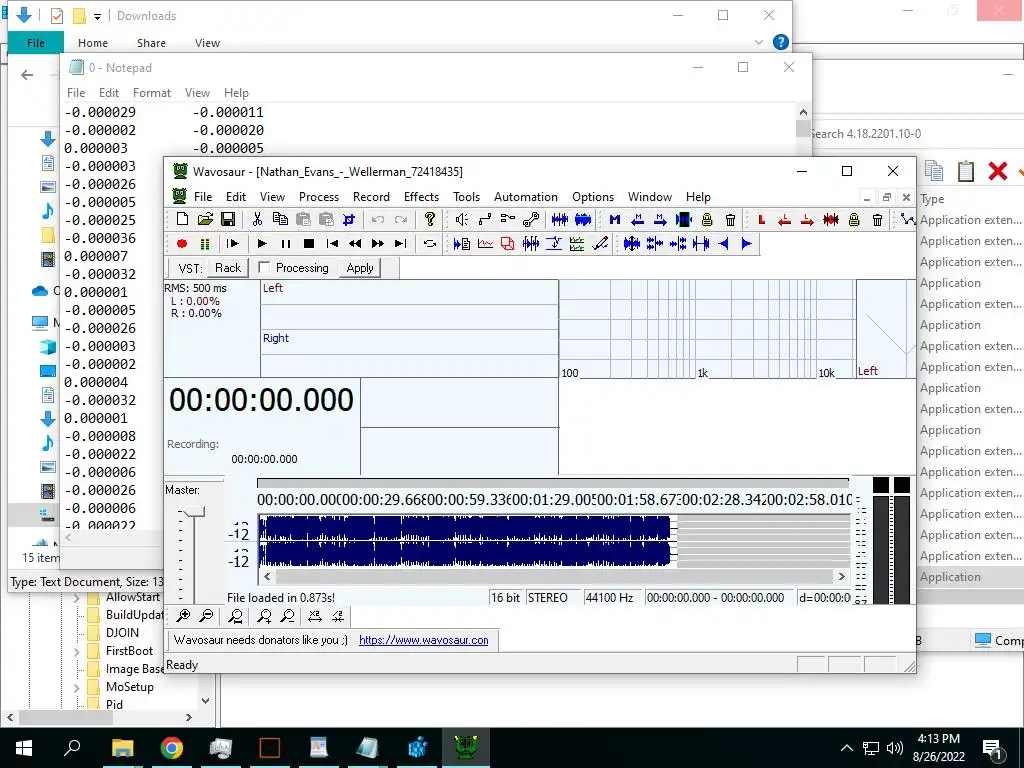The width and height of the screenshot is (1024, 768).
Task: Go back in Downloads explorer
Action: (27, 75)
